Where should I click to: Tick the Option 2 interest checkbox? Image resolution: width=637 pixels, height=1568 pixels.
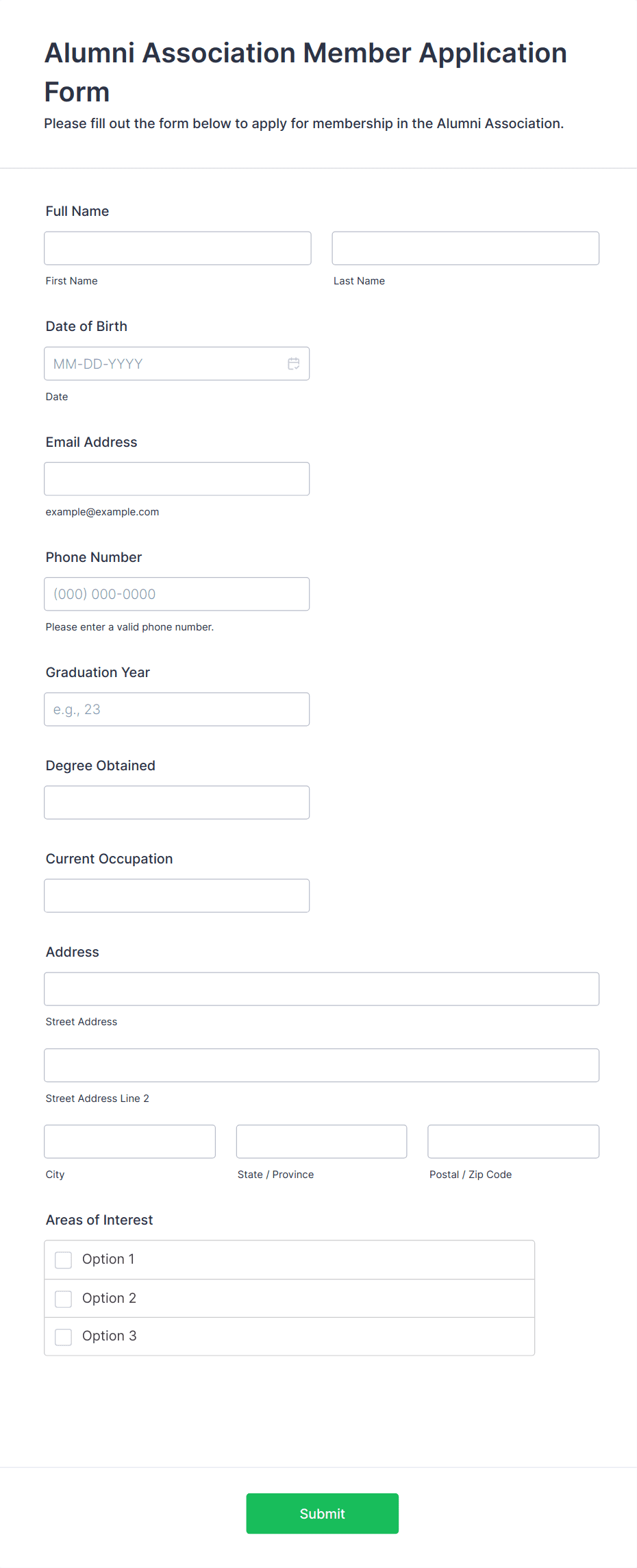tap(64, 1299)
